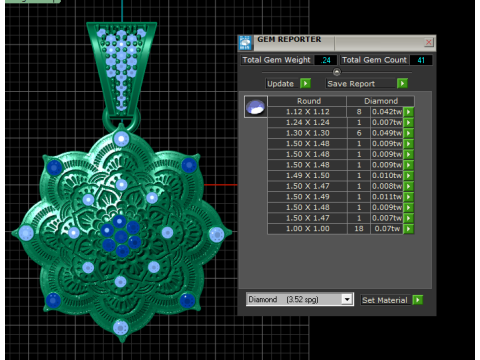Collapse the panel using the round divider handle

(337, 72)
